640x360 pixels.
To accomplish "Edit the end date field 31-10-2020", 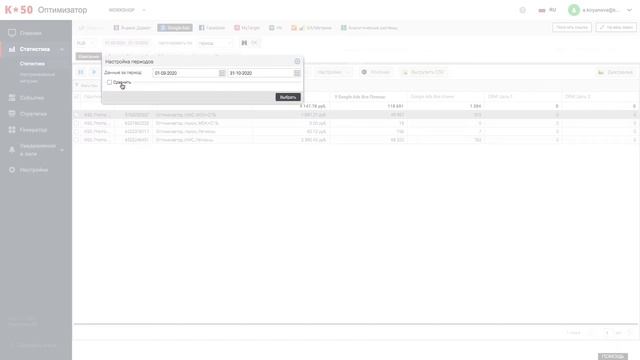I will click(260, 73).
